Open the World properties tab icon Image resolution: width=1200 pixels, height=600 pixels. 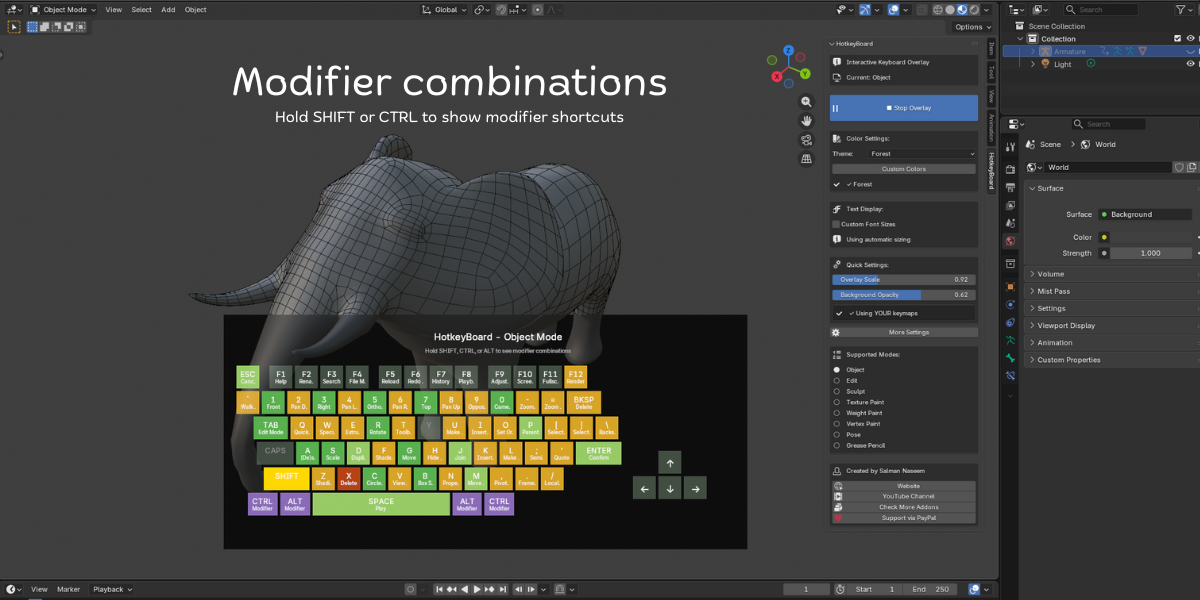click(1010, 241)
